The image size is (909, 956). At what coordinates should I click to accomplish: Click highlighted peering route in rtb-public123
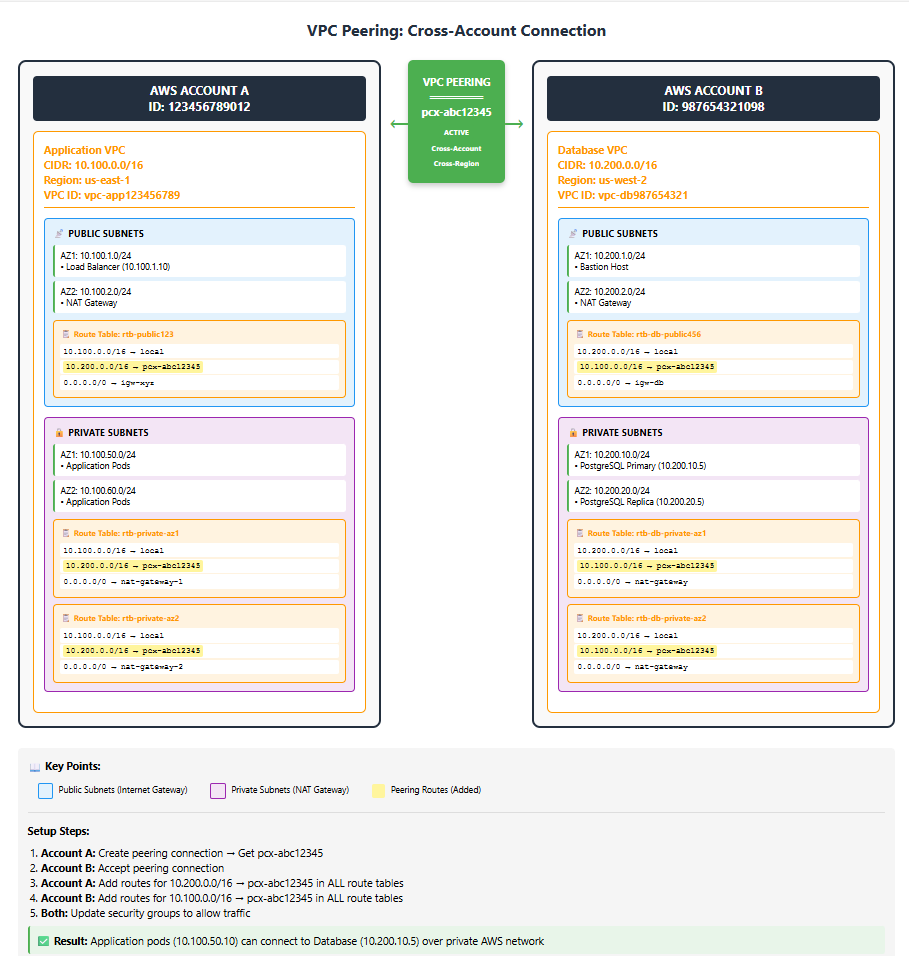133,366
